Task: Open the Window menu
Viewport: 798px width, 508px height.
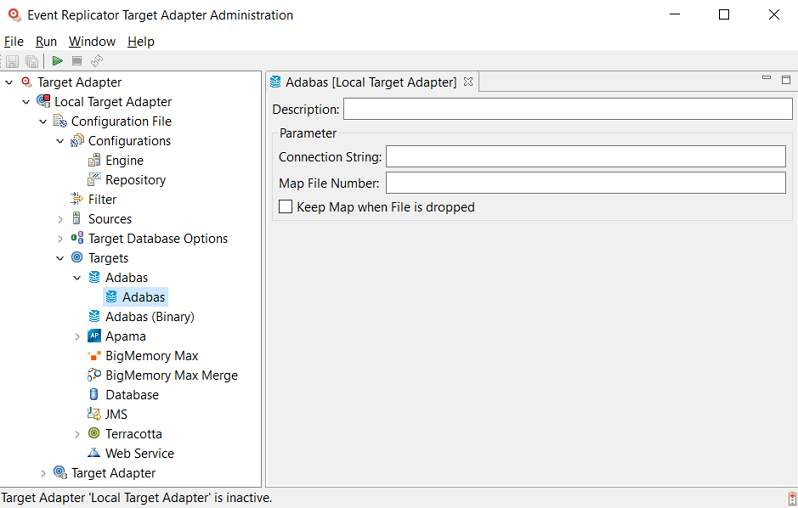Action: [x=92, y=41]
